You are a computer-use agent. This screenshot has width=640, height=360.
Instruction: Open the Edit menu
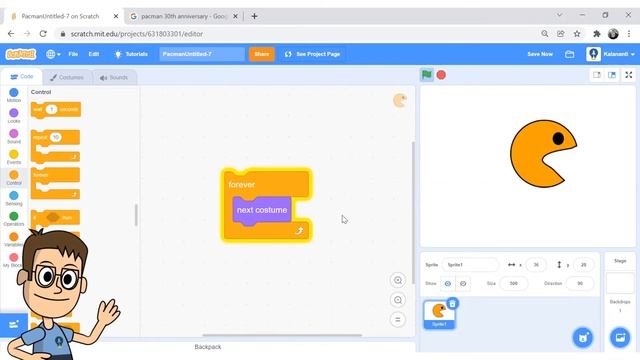pos(94,54)
